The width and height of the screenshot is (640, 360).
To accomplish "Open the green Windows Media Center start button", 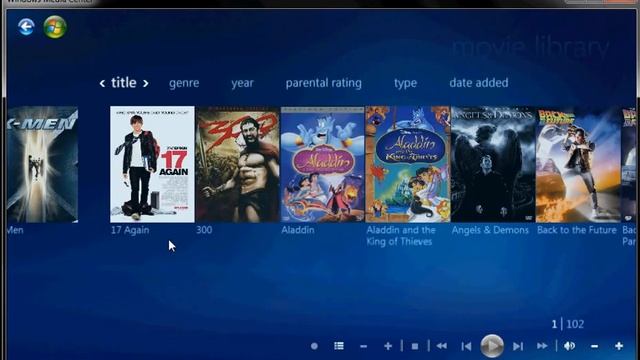I will pos(55,27).
